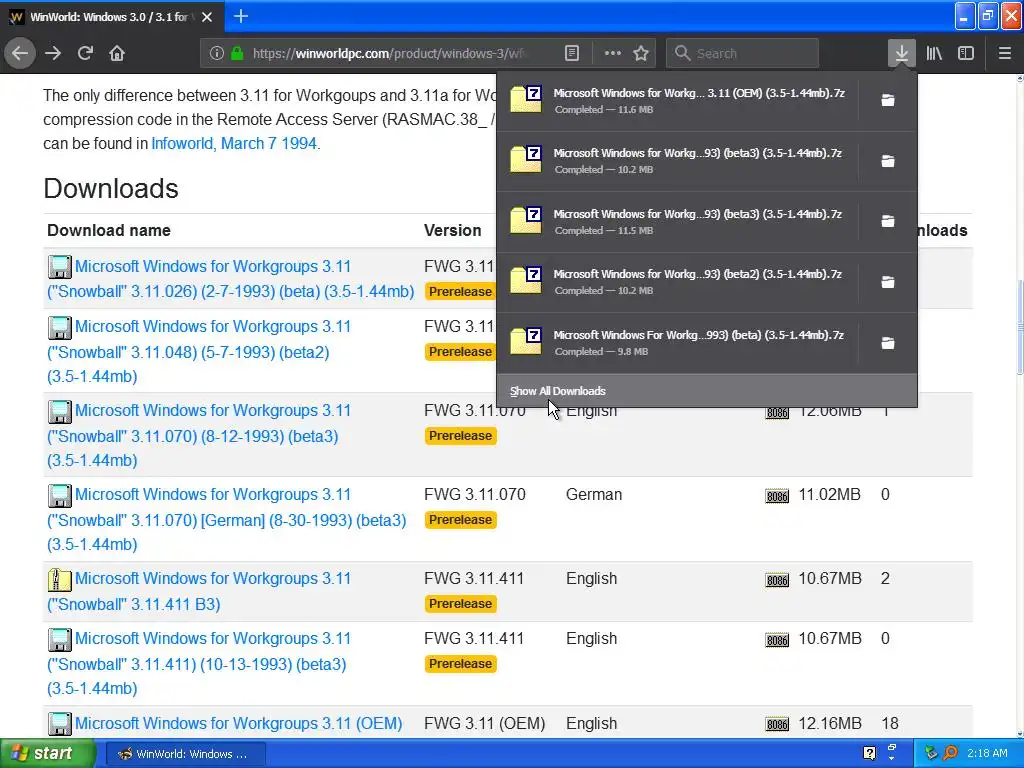This screenshot has width=1024, height=768.
Task: Open containing folder for the 9.8 MB beta download
Action: 888,343
